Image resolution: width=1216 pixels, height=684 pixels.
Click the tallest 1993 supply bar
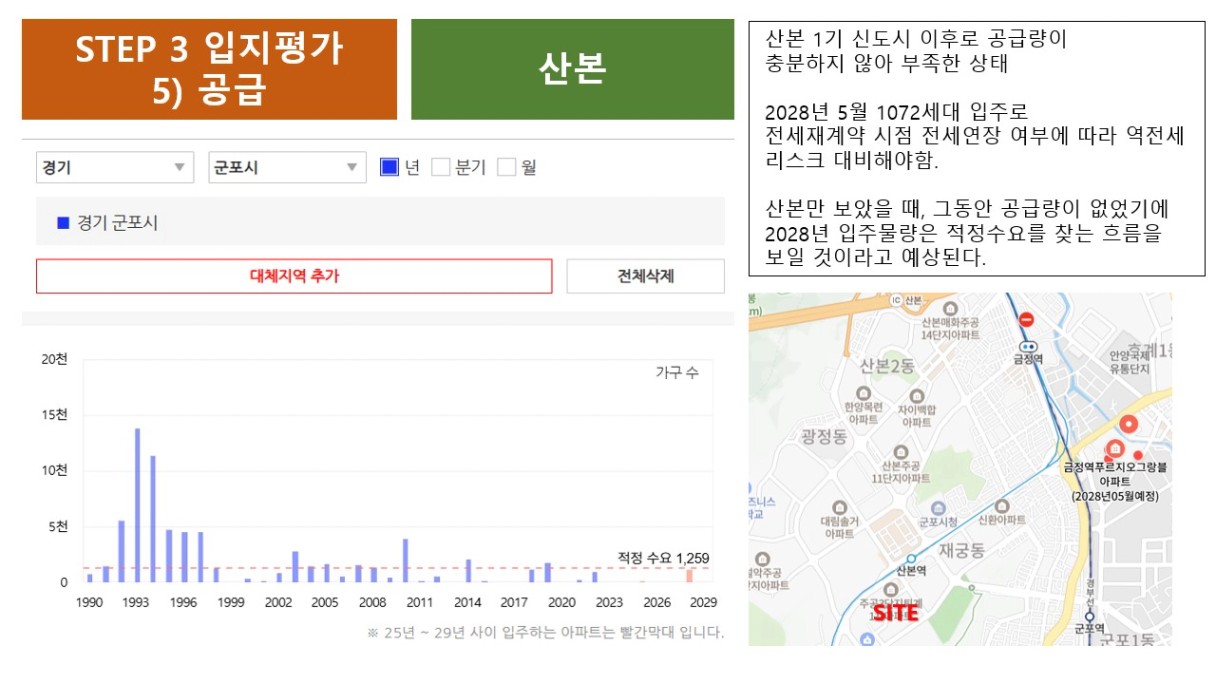click(137, 505)
